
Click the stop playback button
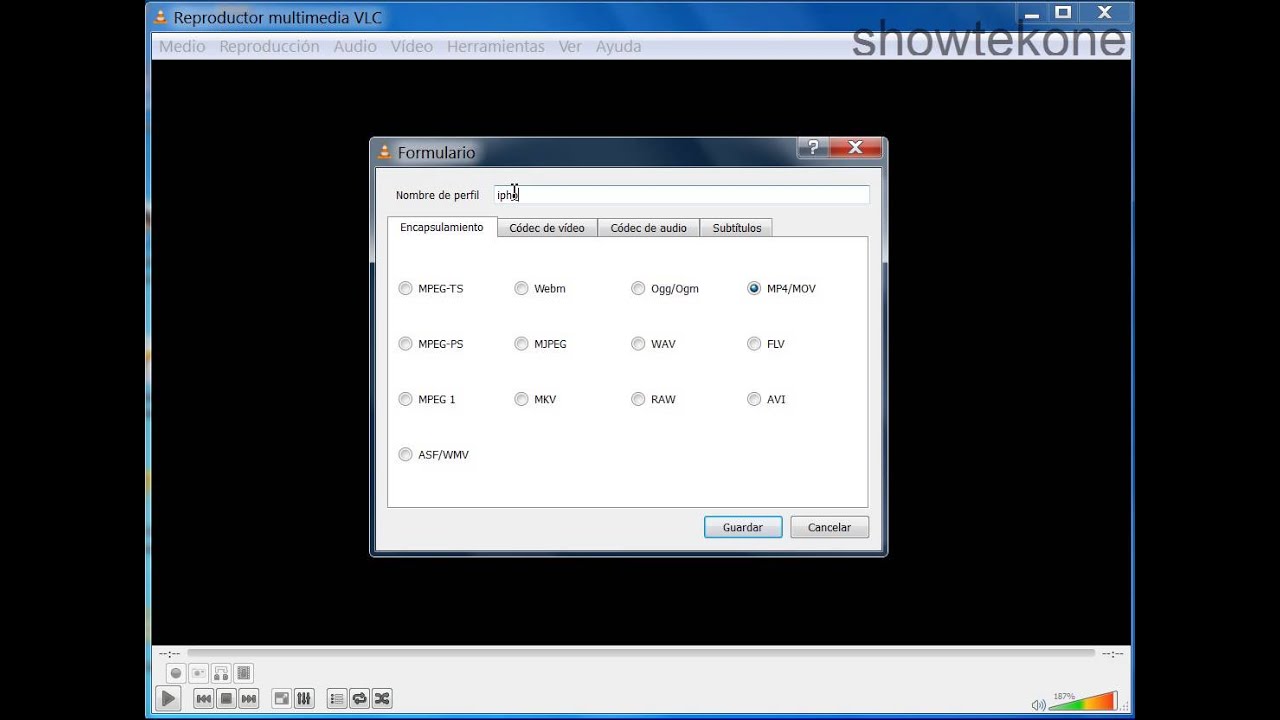226,699
